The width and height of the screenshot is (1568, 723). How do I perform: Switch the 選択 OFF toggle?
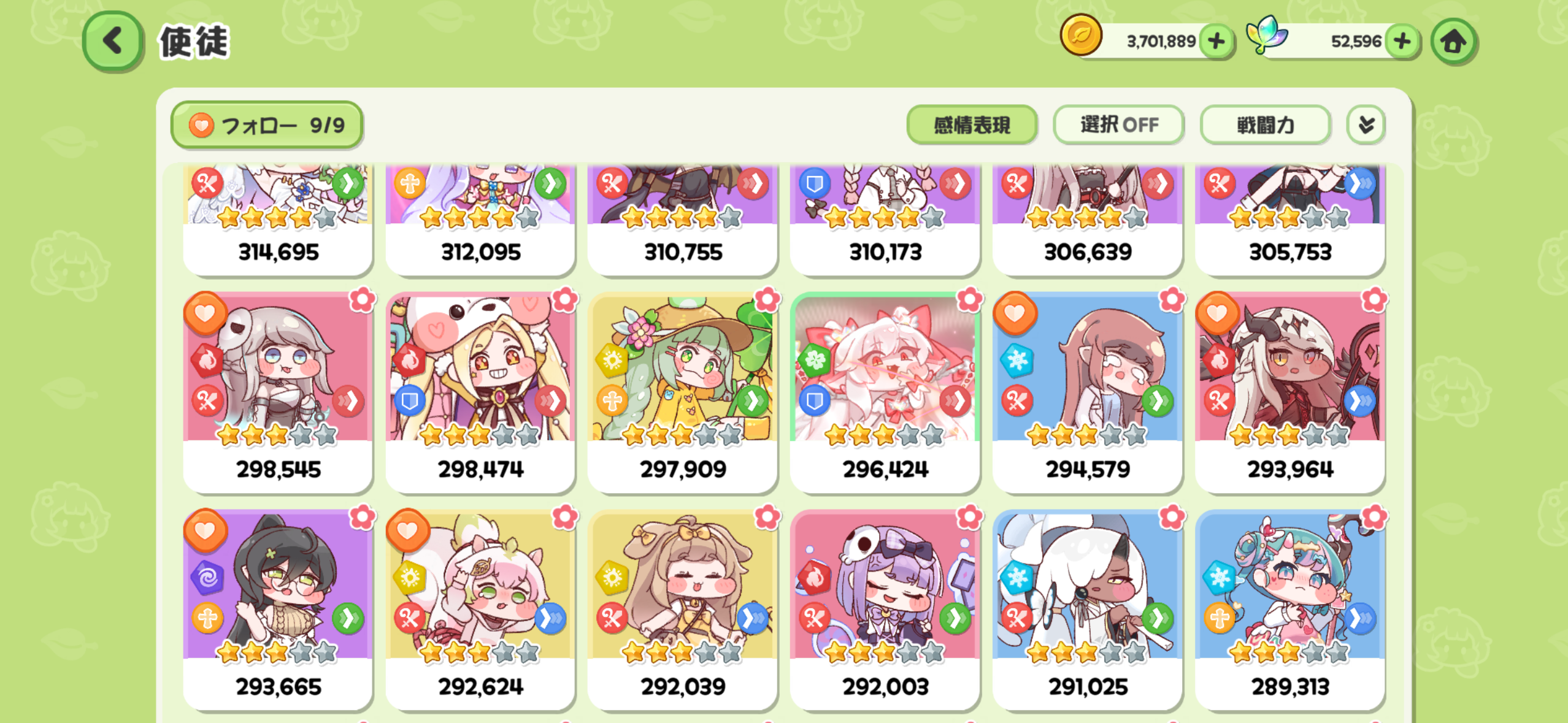click(x=1119, y=125)
